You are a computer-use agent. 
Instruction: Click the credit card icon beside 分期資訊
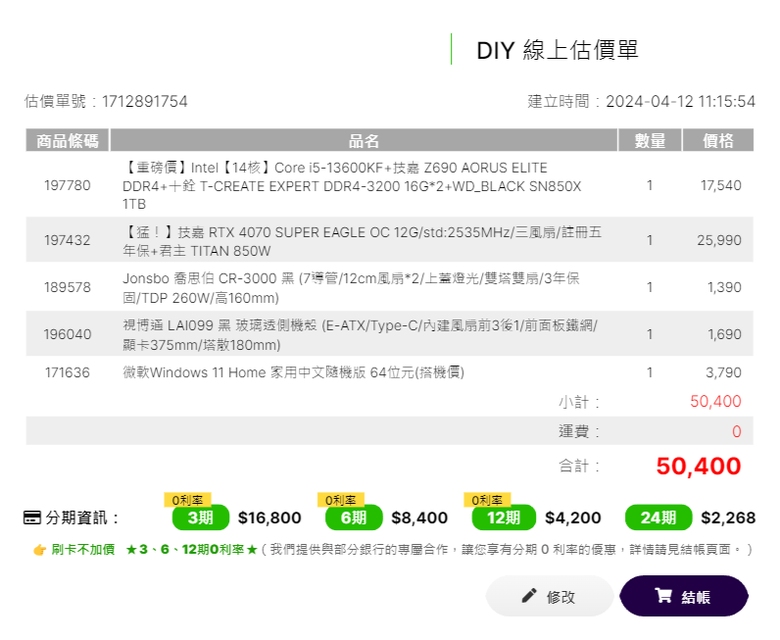pos(32,518)
